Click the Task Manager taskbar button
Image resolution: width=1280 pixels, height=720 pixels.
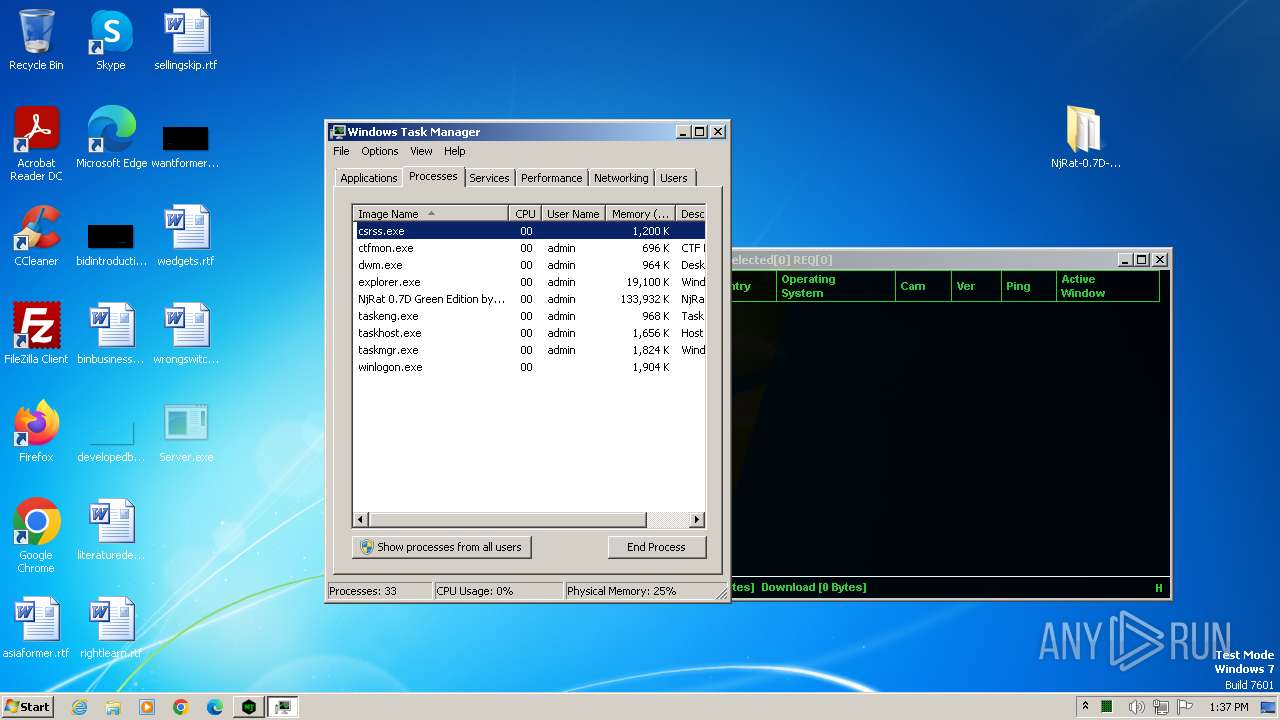(x=283, y=707)
